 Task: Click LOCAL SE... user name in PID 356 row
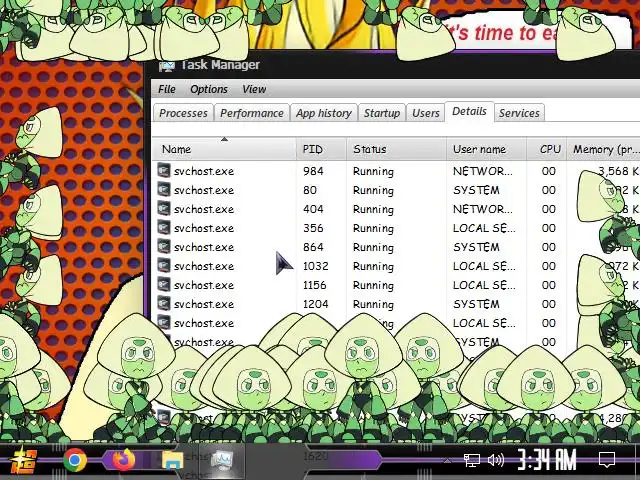point(484,228)
